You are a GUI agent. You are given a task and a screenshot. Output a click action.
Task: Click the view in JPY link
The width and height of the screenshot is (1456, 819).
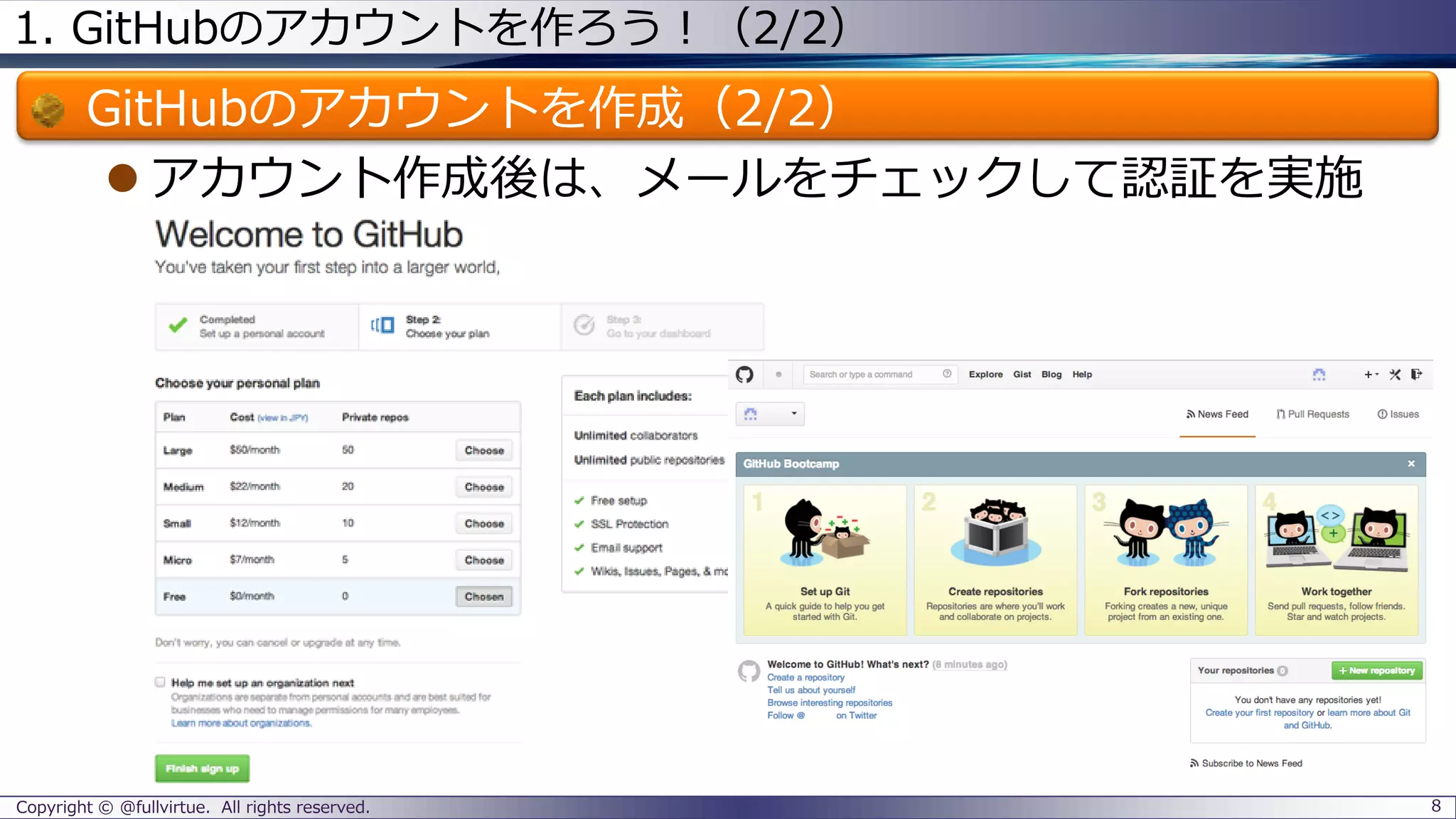pyautogui.click(x=282, y=418)
